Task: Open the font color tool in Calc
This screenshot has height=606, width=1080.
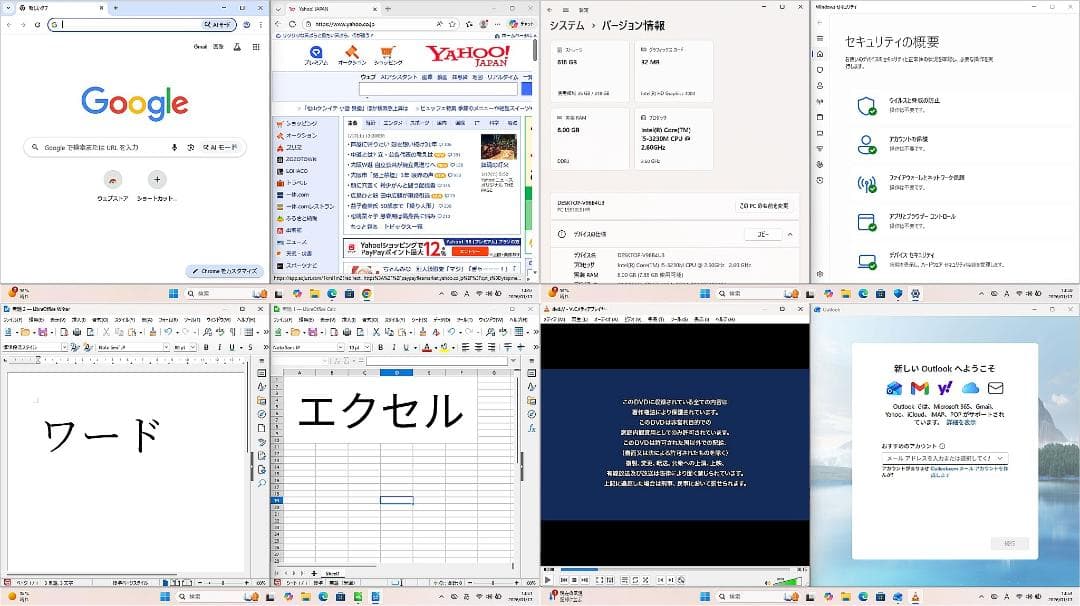Action: coord(426,346)
